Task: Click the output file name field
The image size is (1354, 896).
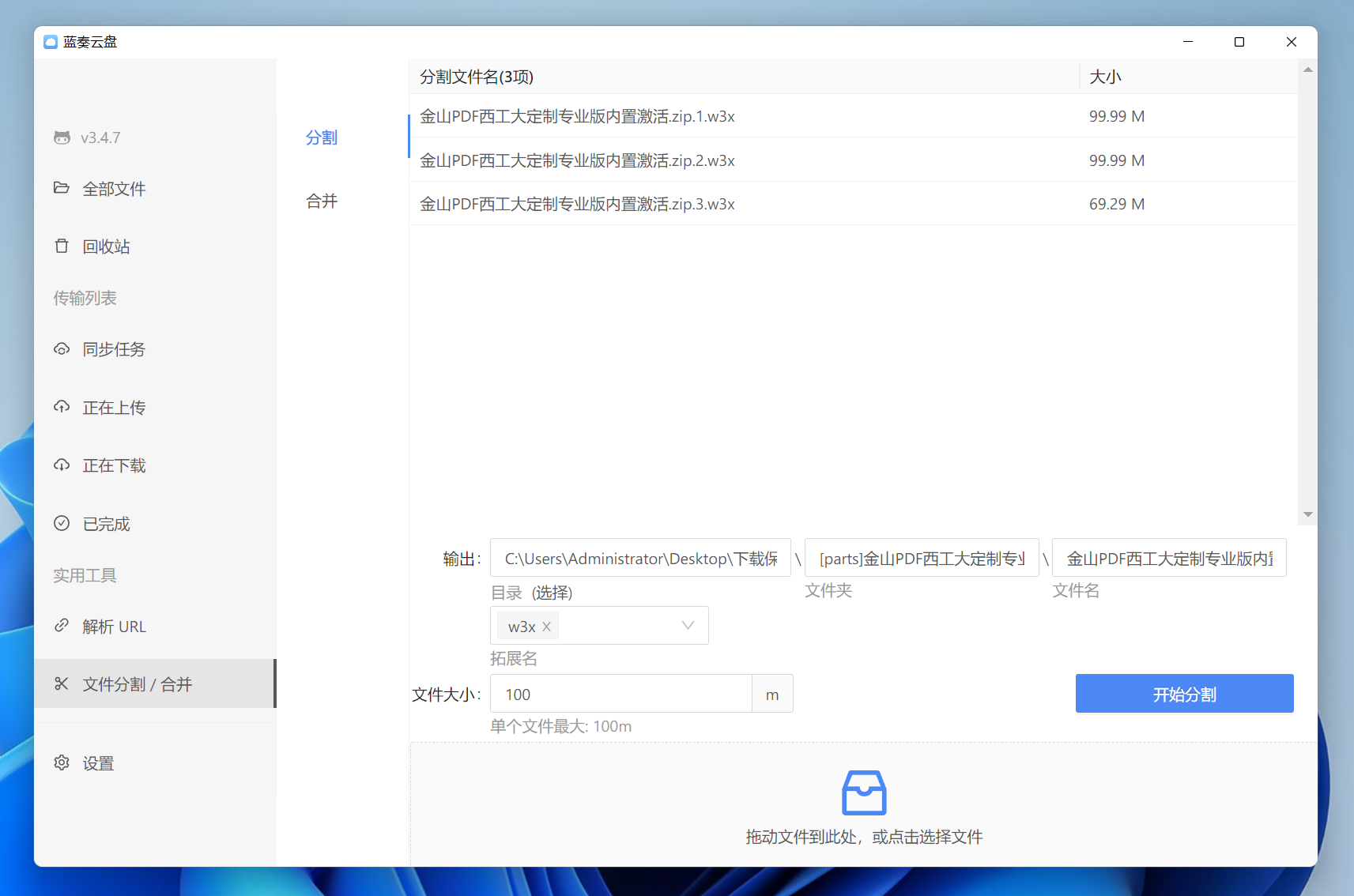Action: click(x=1169, y=558)
